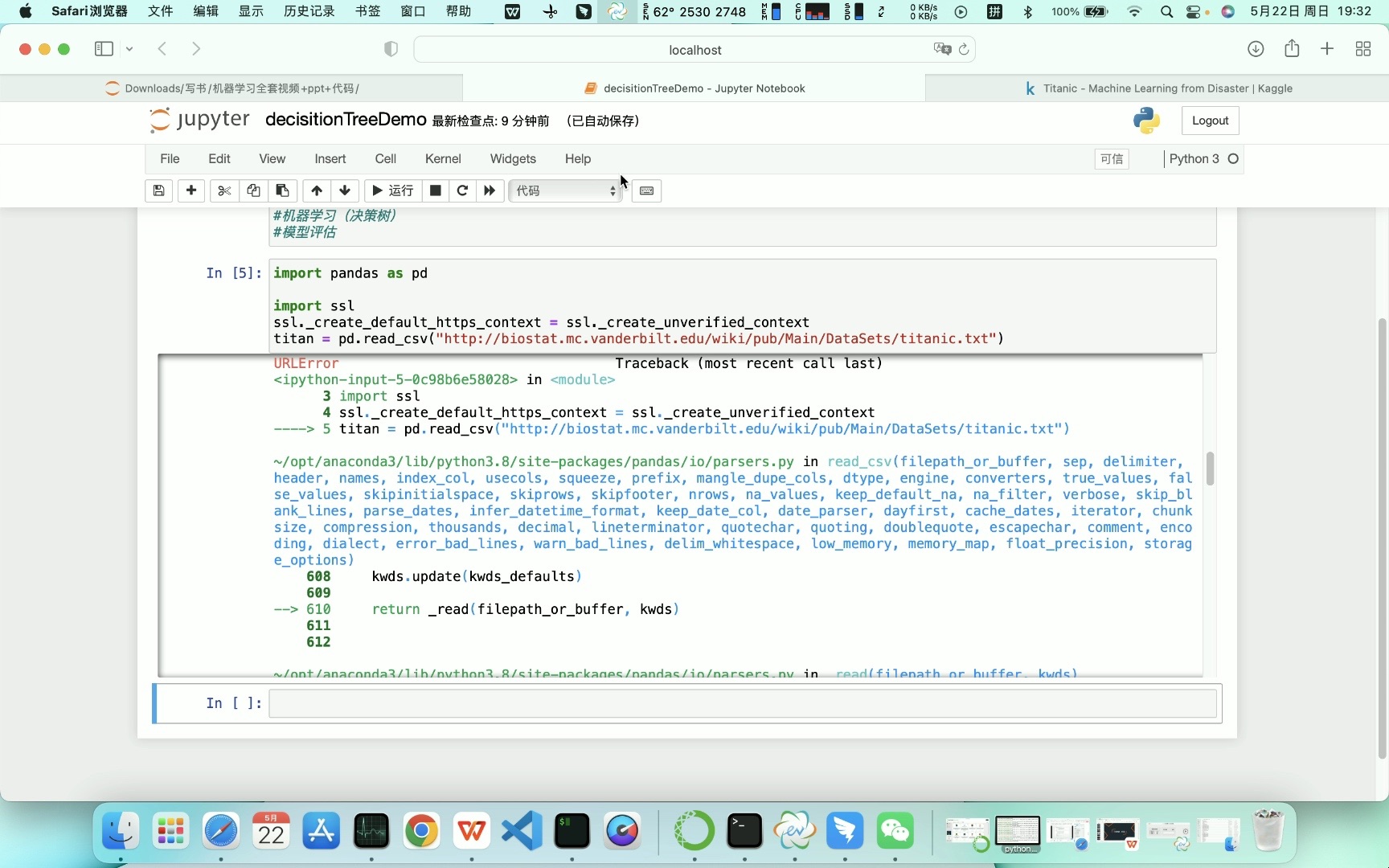Go forward with Safari forward arrow

click(x=196, y=49)
